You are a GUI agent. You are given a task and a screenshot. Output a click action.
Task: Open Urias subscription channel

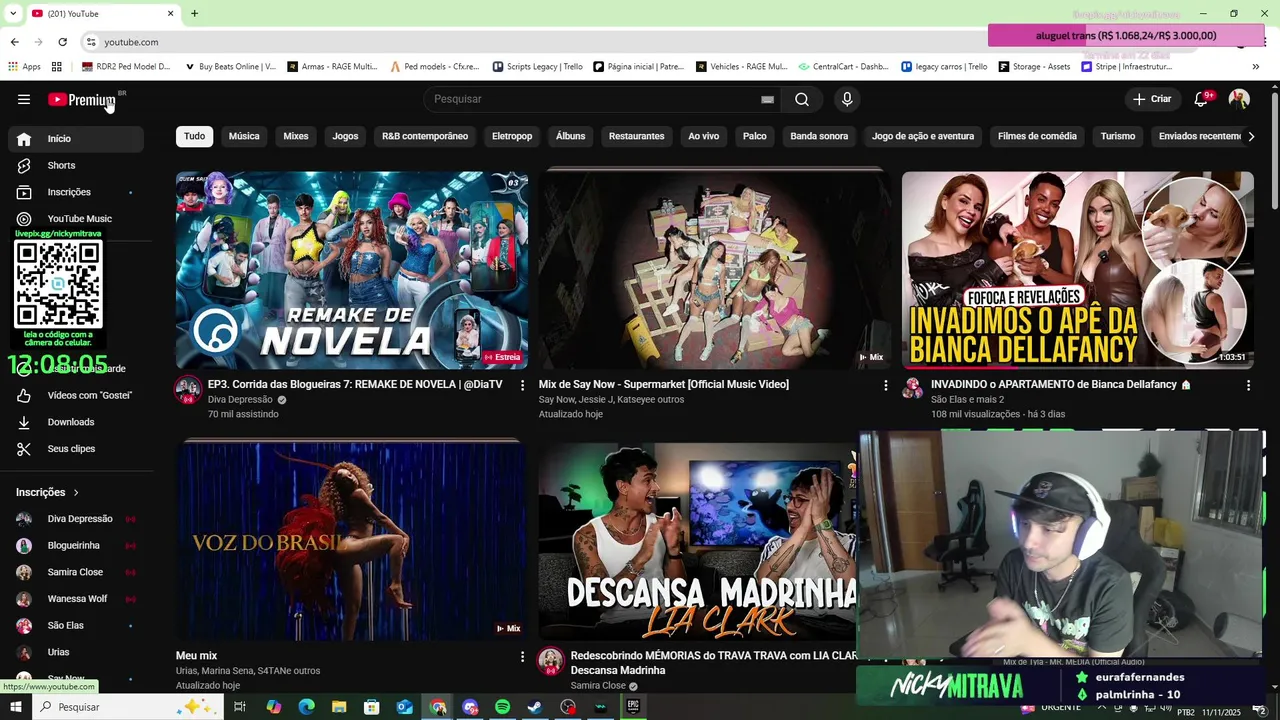click(x=76, y=652)
